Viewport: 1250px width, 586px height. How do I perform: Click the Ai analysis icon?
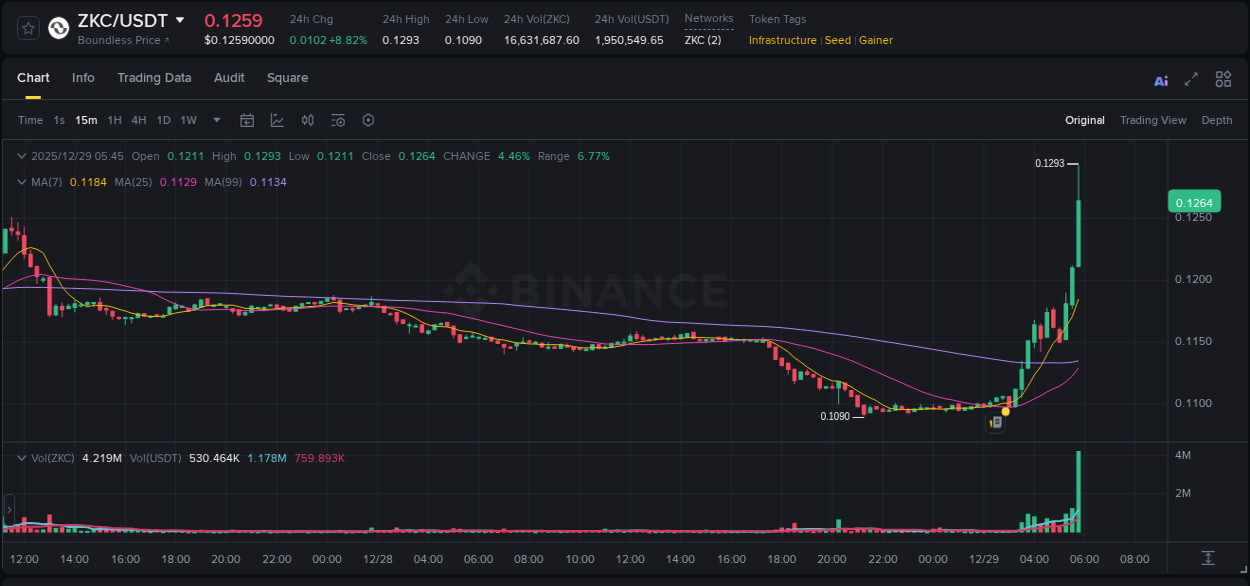[1160, 79]
